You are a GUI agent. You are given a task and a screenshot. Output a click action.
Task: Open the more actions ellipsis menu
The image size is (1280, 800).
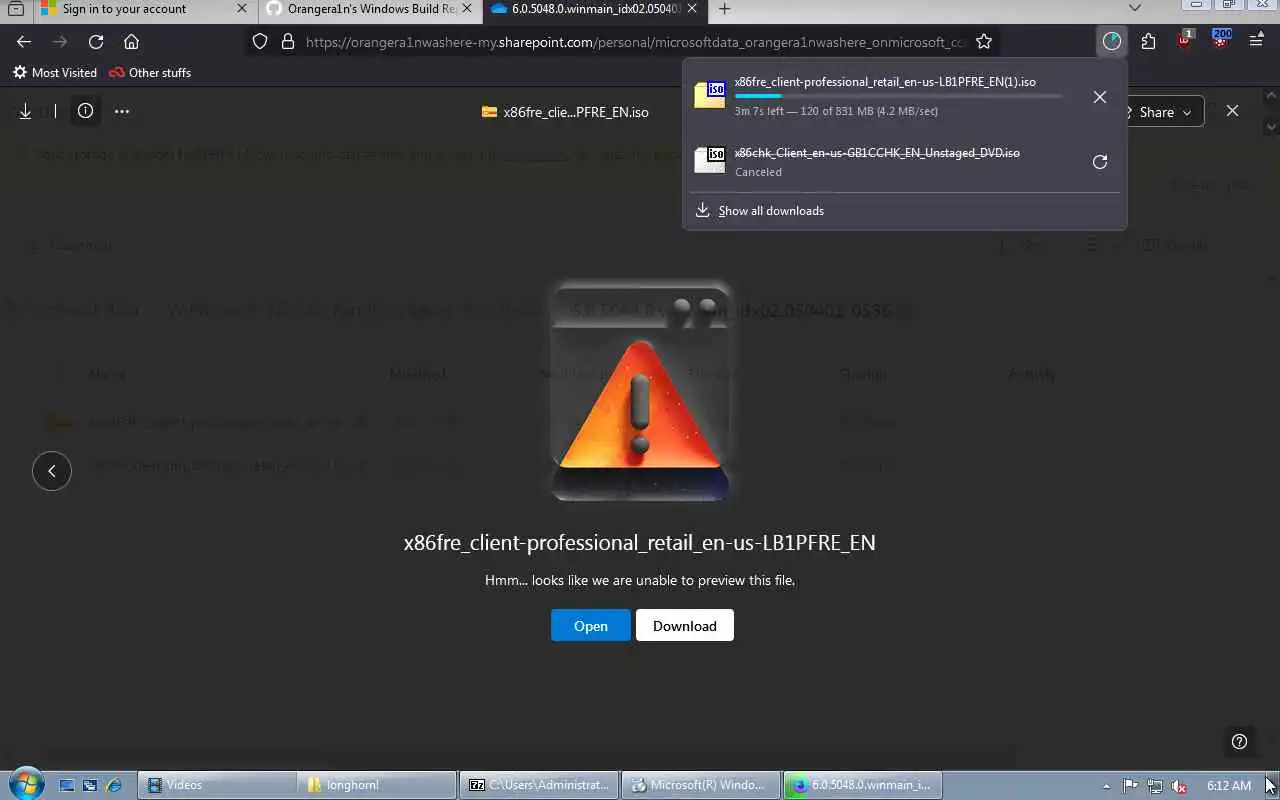coord(122,111)
